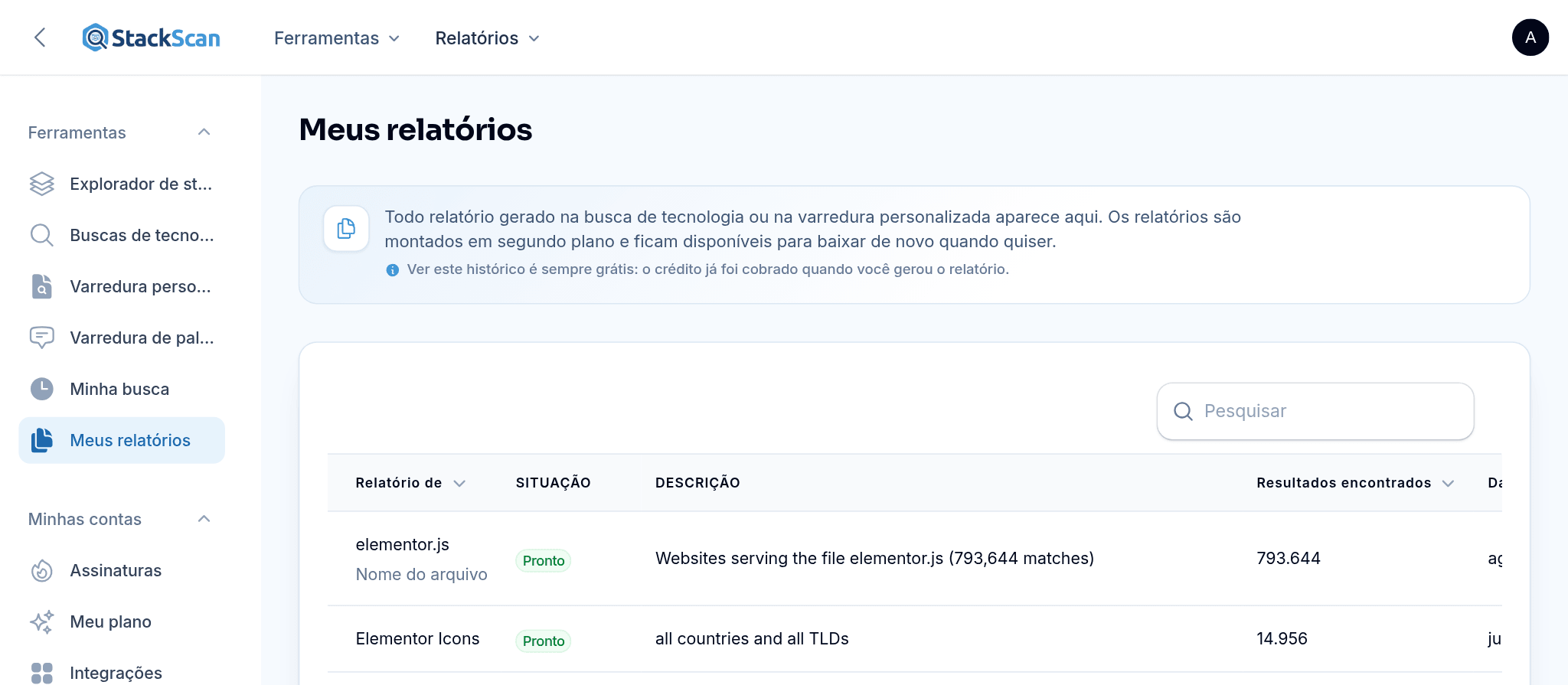The image size is (1568, 685).
Task: Click the Meus relatórios documents icon
Action: [42, 440]
